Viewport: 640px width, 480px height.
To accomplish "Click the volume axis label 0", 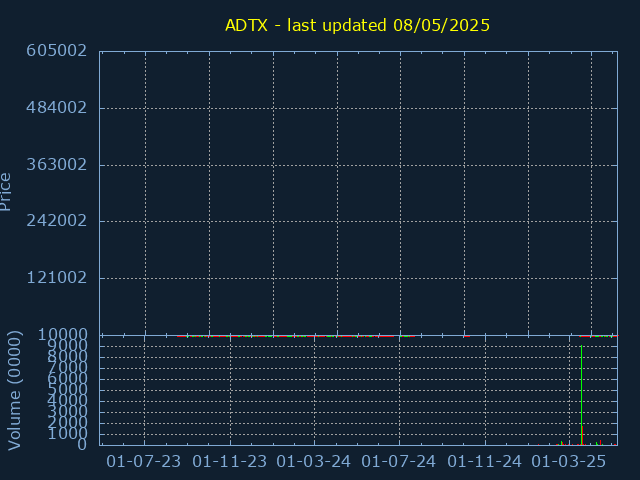I will point(82,444).
